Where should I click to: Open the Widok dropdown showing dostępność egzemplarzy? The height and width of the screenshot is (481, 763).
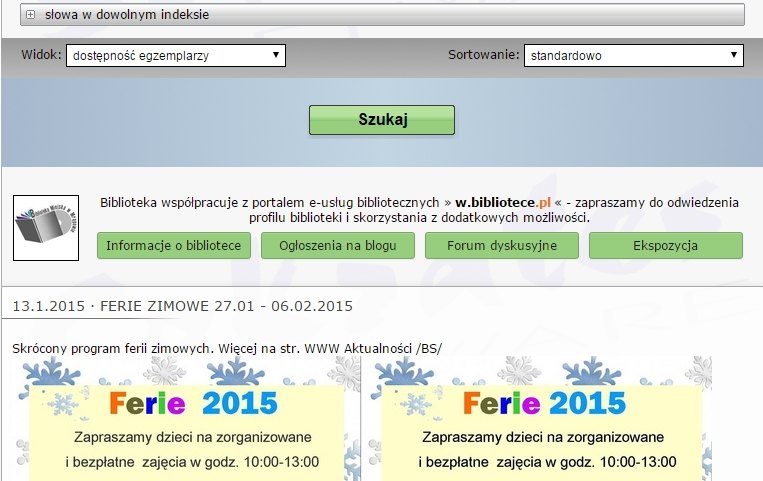(x=176, y=56)
